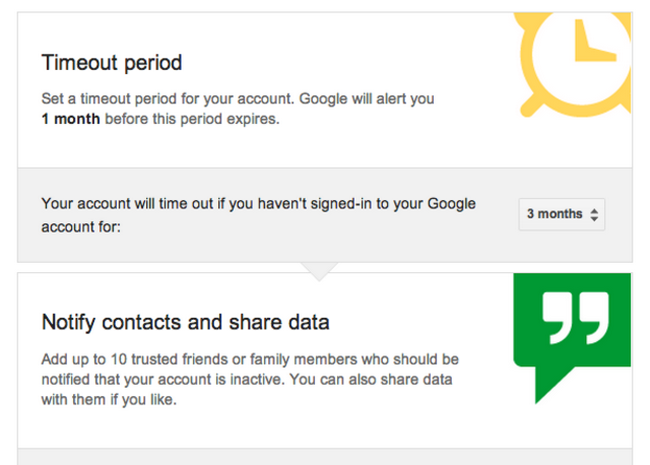Image resolution: width=650 pixels, height=465 pixels.
Task: Select the Timeout period heading
Action: tap(112, 62)
